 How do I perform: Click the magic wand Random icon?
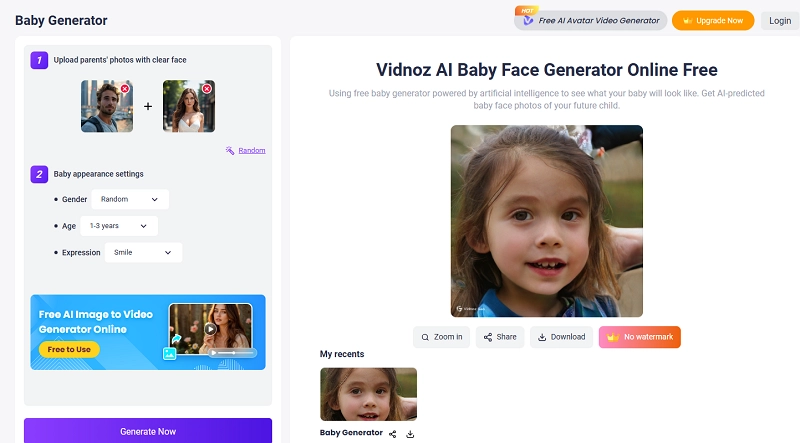click(230, 151)
